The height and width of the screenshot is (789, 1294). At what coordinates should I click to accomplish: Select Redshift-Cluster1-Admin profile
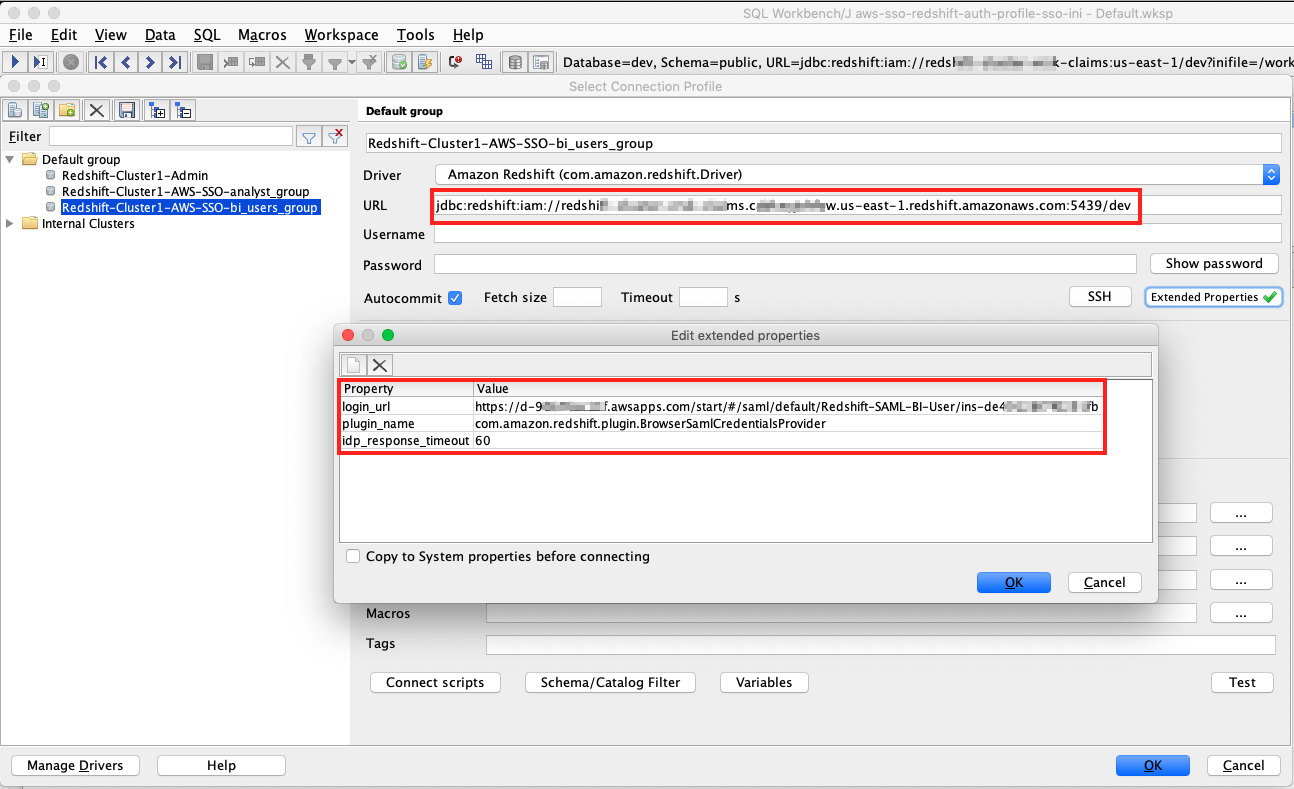coord(135,176)
